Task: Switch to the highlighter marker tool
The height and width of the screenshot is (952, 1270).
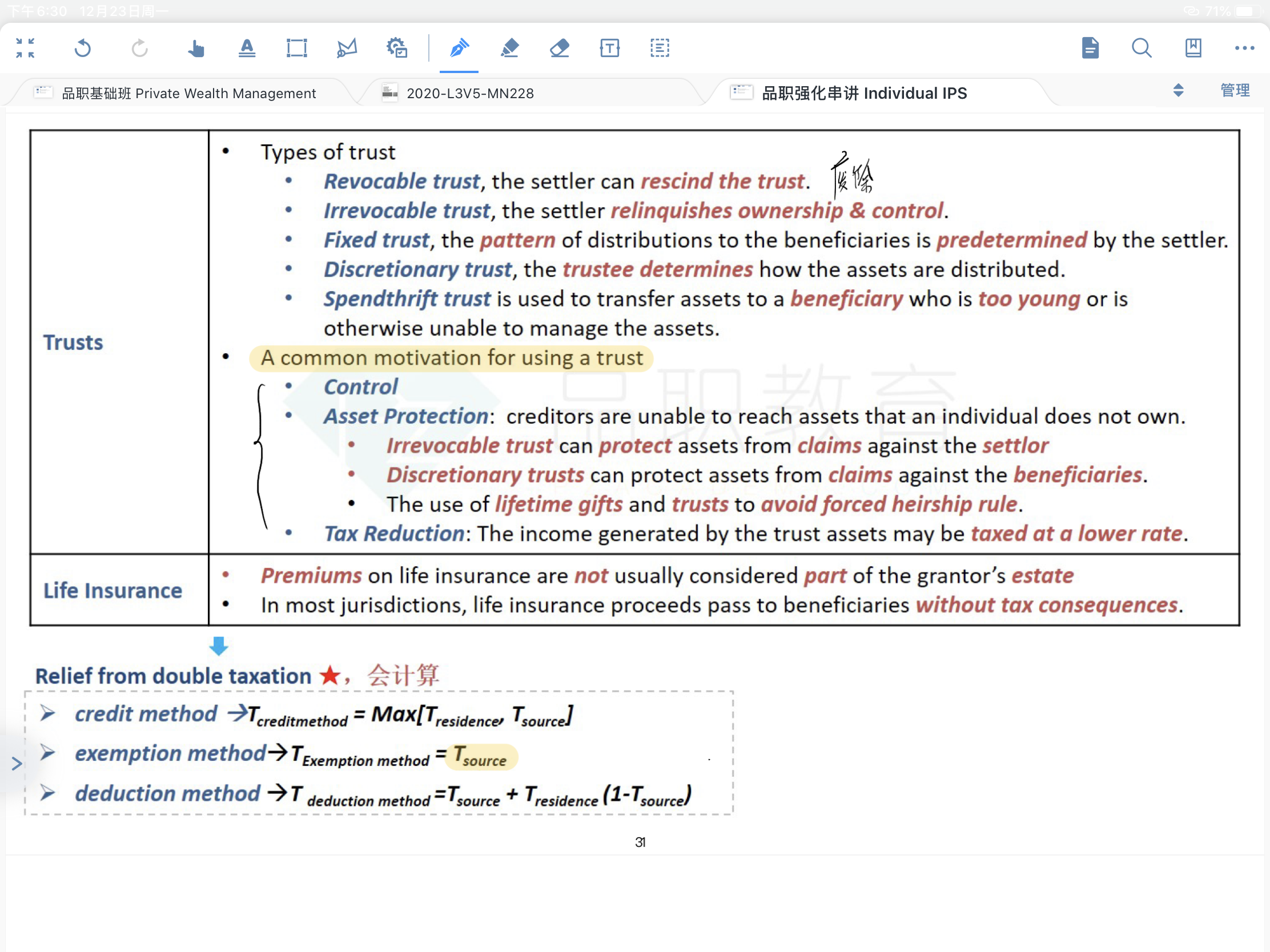Action: 509,48
